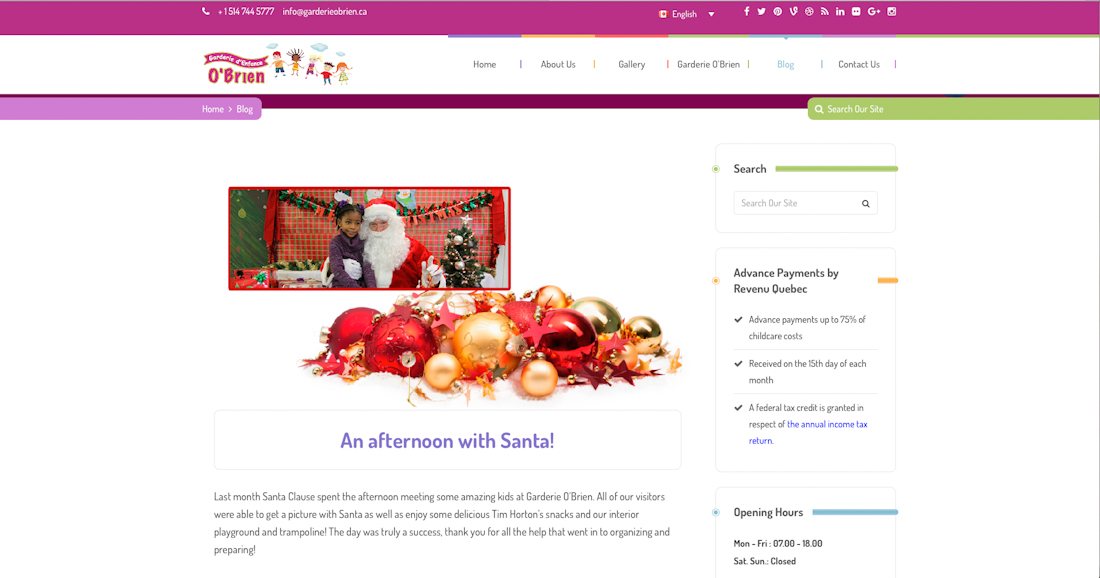Open the Flickr social icon

point(856,11)
